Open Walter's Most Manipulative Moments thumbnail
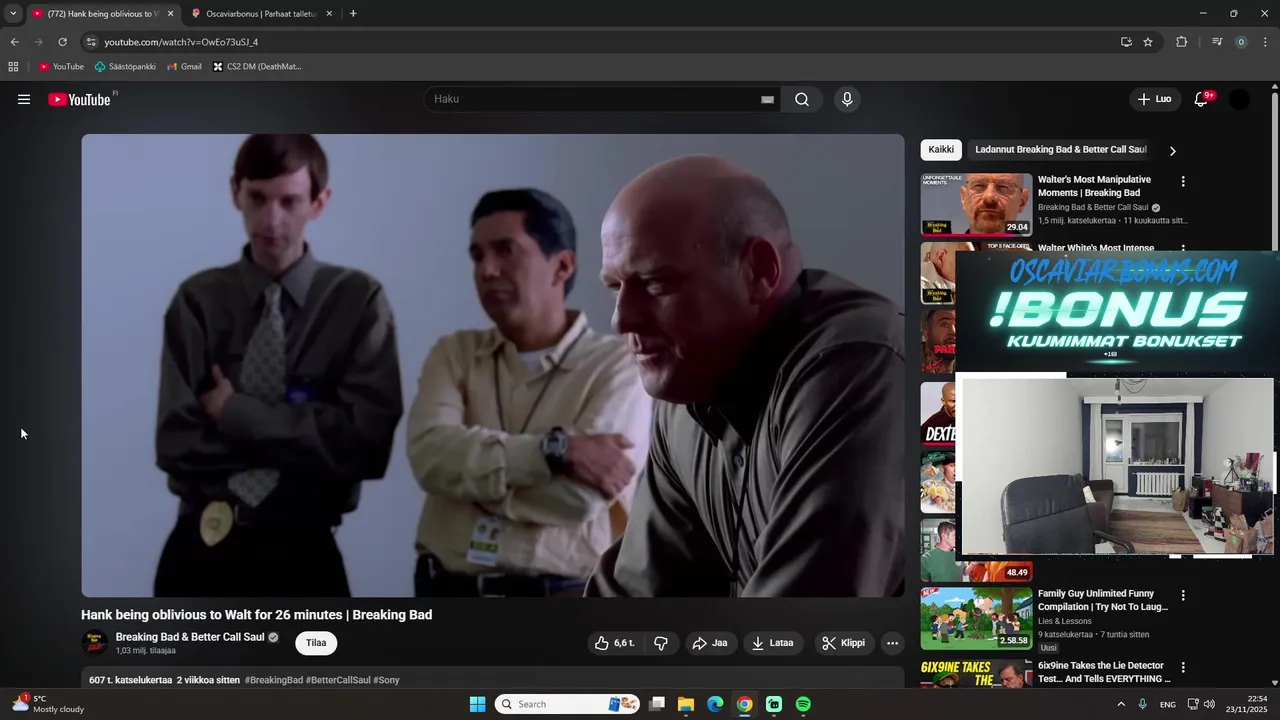1280x720 pixels. pos(976,204)
